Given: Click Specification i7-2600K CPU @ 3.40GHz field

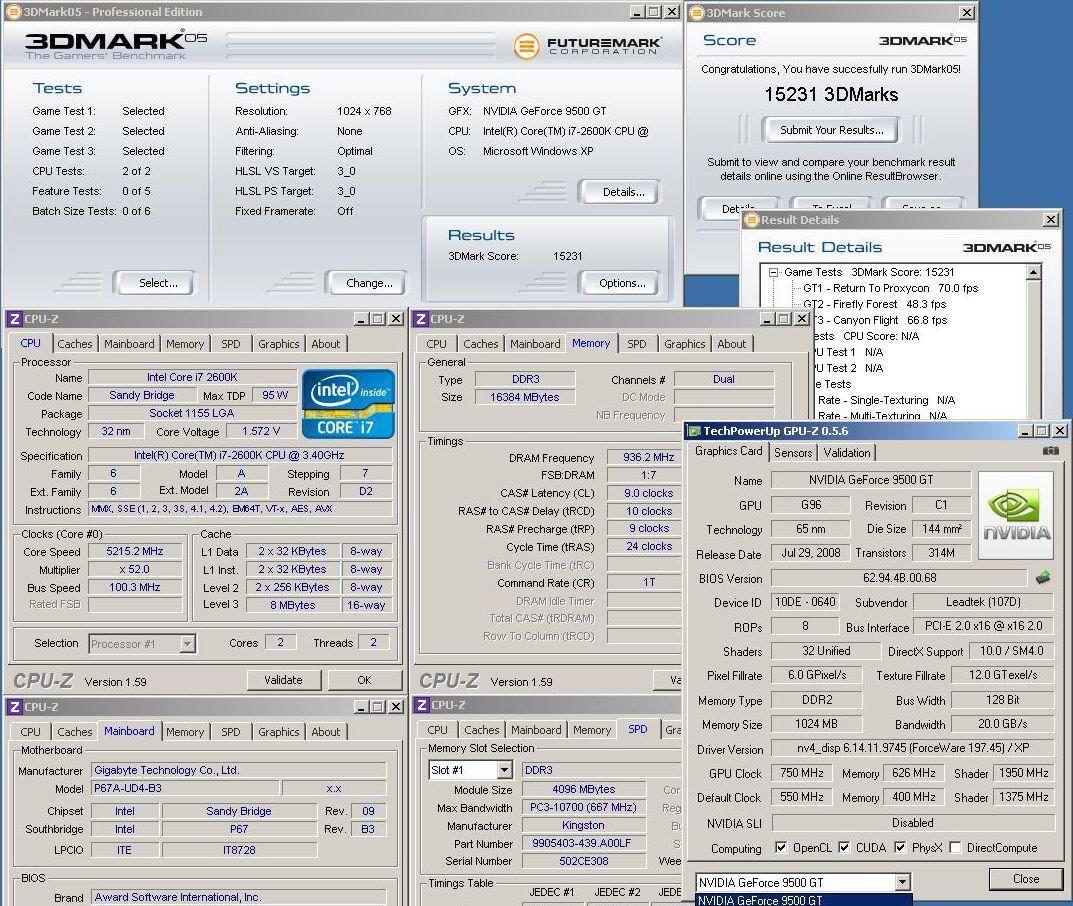Looking at the screenshot, I should tap(240, 455).
